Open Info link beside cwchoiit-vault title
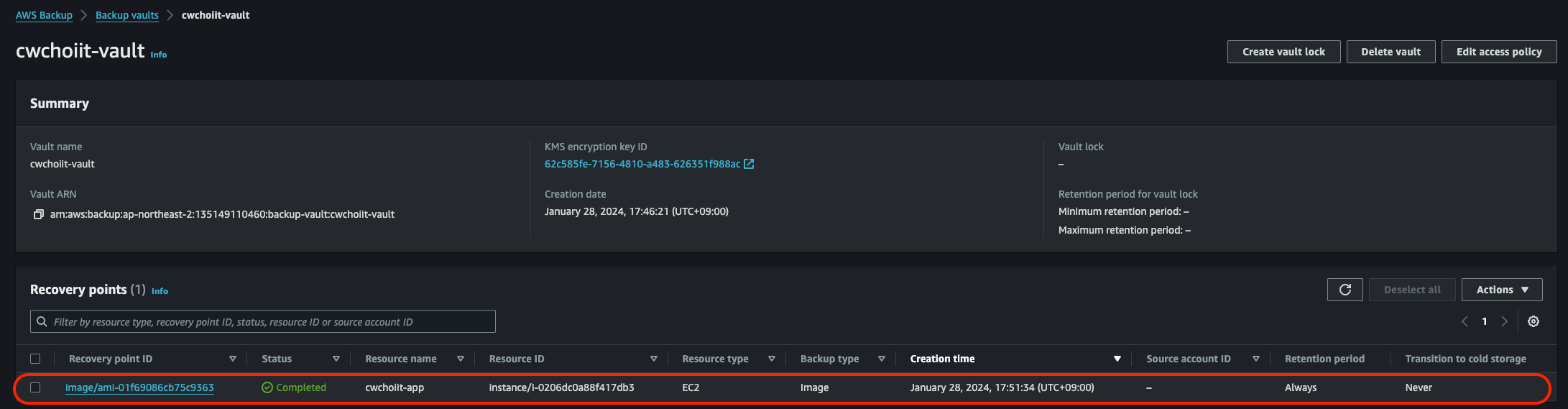Viewport: 1568px width, 409px height. 159,55
